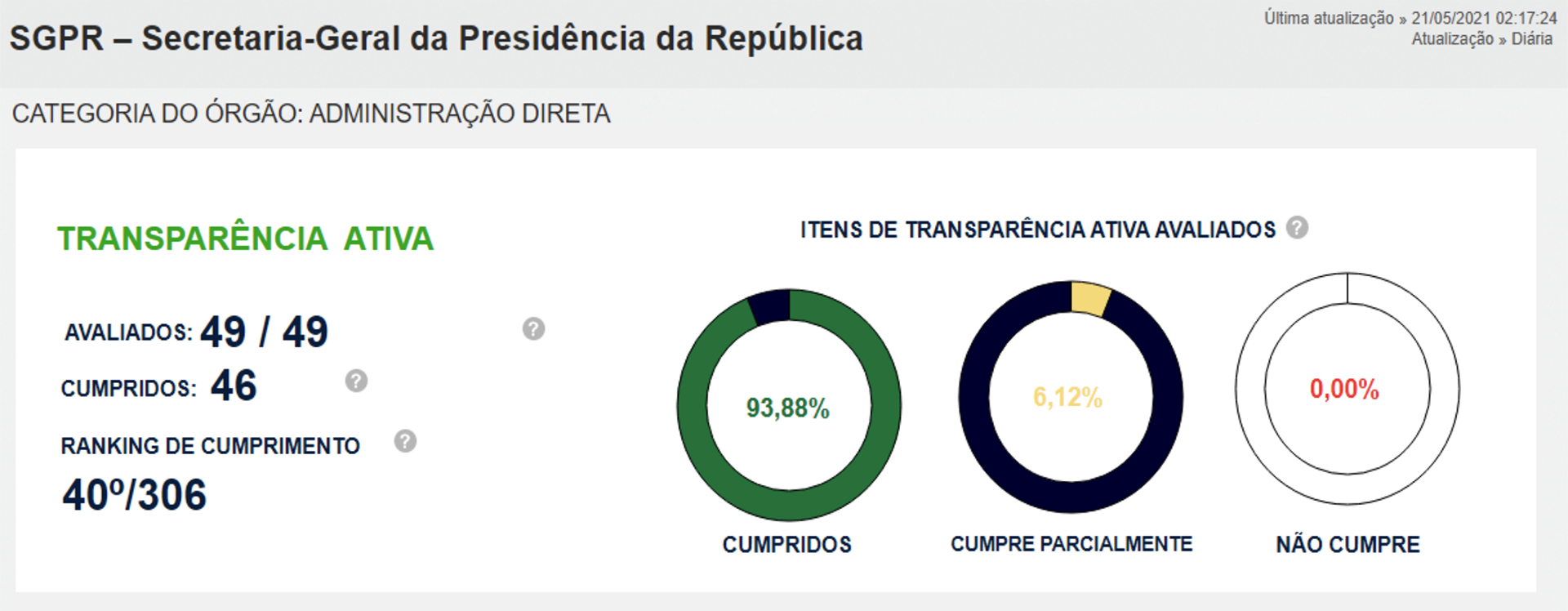
Task: Click the red 0,00% percentage label
Action: coord(1344,389)
